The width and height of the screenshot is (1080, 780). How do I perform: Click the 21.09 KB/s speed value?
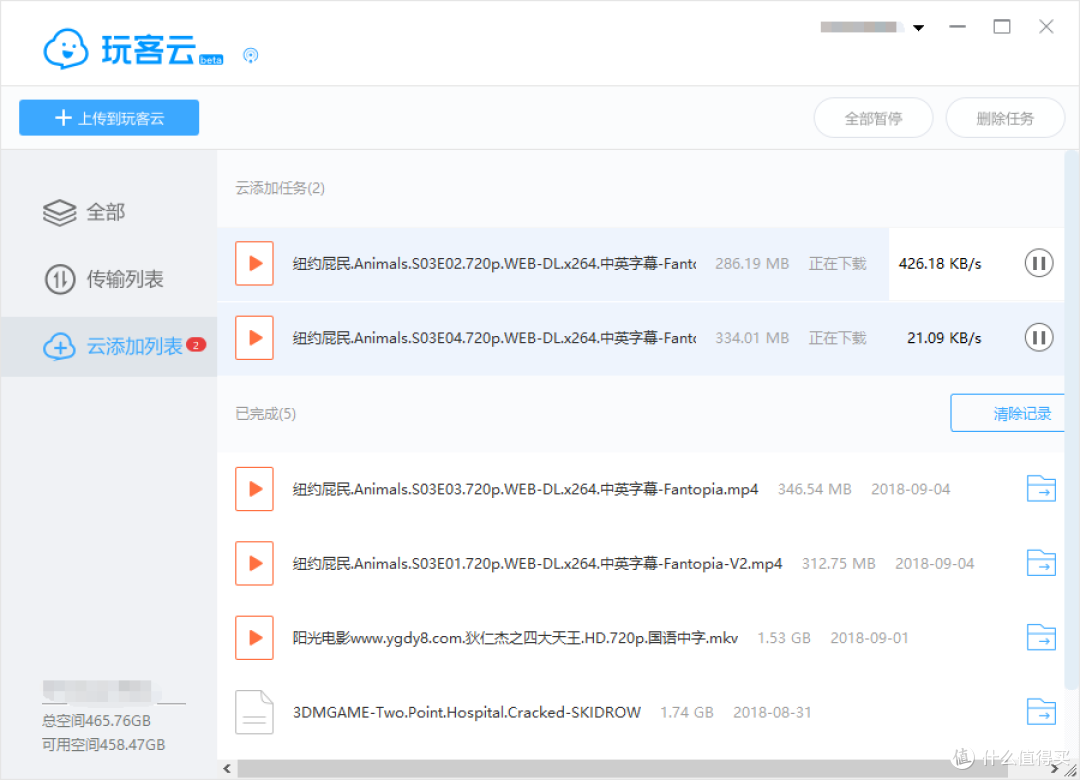pyautogui.click(x=944, y=338)
